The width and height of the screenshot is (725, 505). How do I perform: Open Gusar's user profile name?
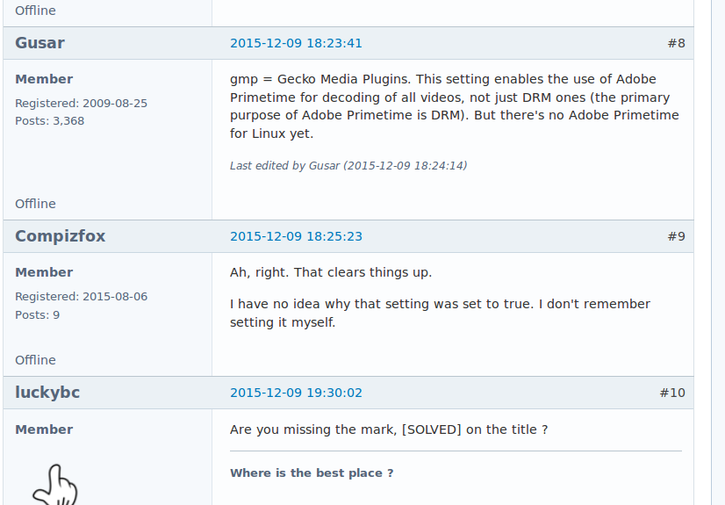click(40, 43)
